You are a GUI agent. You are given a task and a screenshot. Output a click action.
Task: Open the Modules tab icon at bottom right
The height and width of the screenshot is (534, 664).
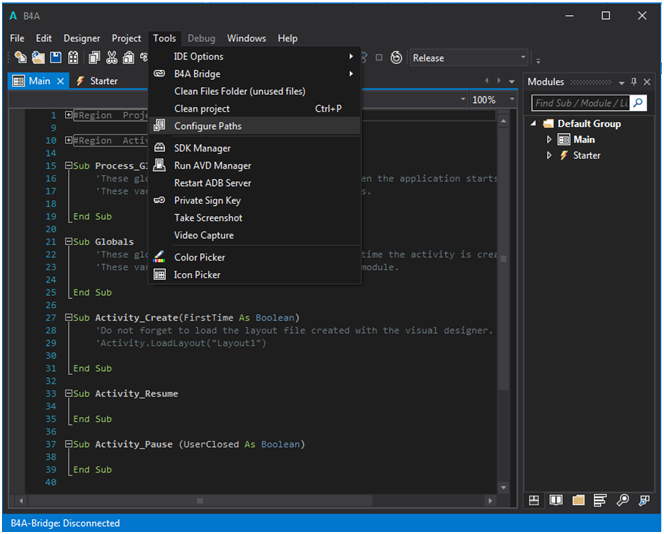point(534,500)
